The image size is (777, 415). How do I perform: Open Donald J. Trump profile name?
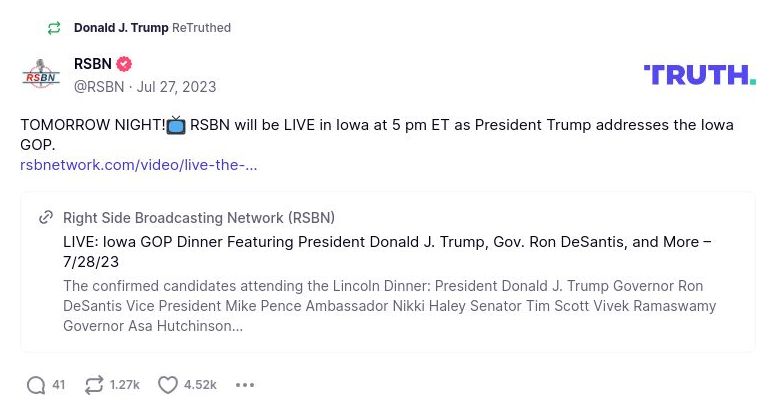pyautogui.click(x=121, y=28)
